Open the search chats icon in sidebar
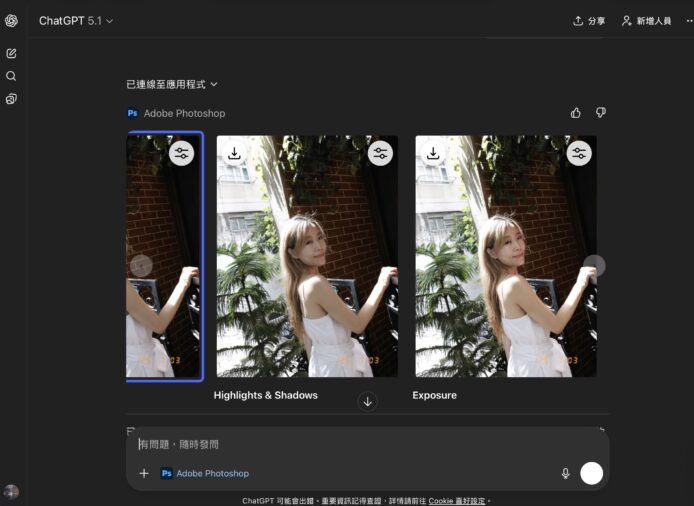Screen dimensions: 694x506 click(x=11, y=76)
